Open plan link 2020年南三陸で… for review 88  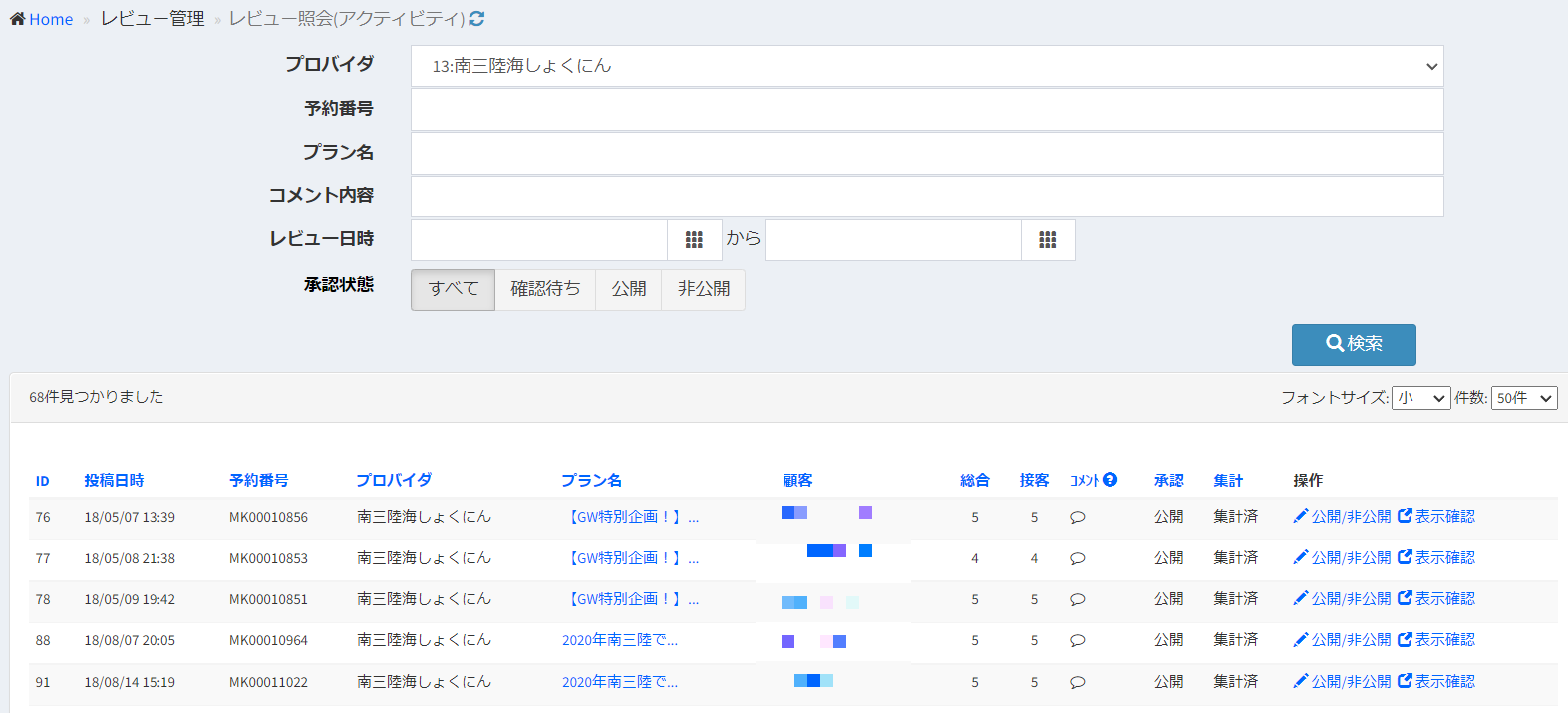pyautogui.click(x=620, y=641)
